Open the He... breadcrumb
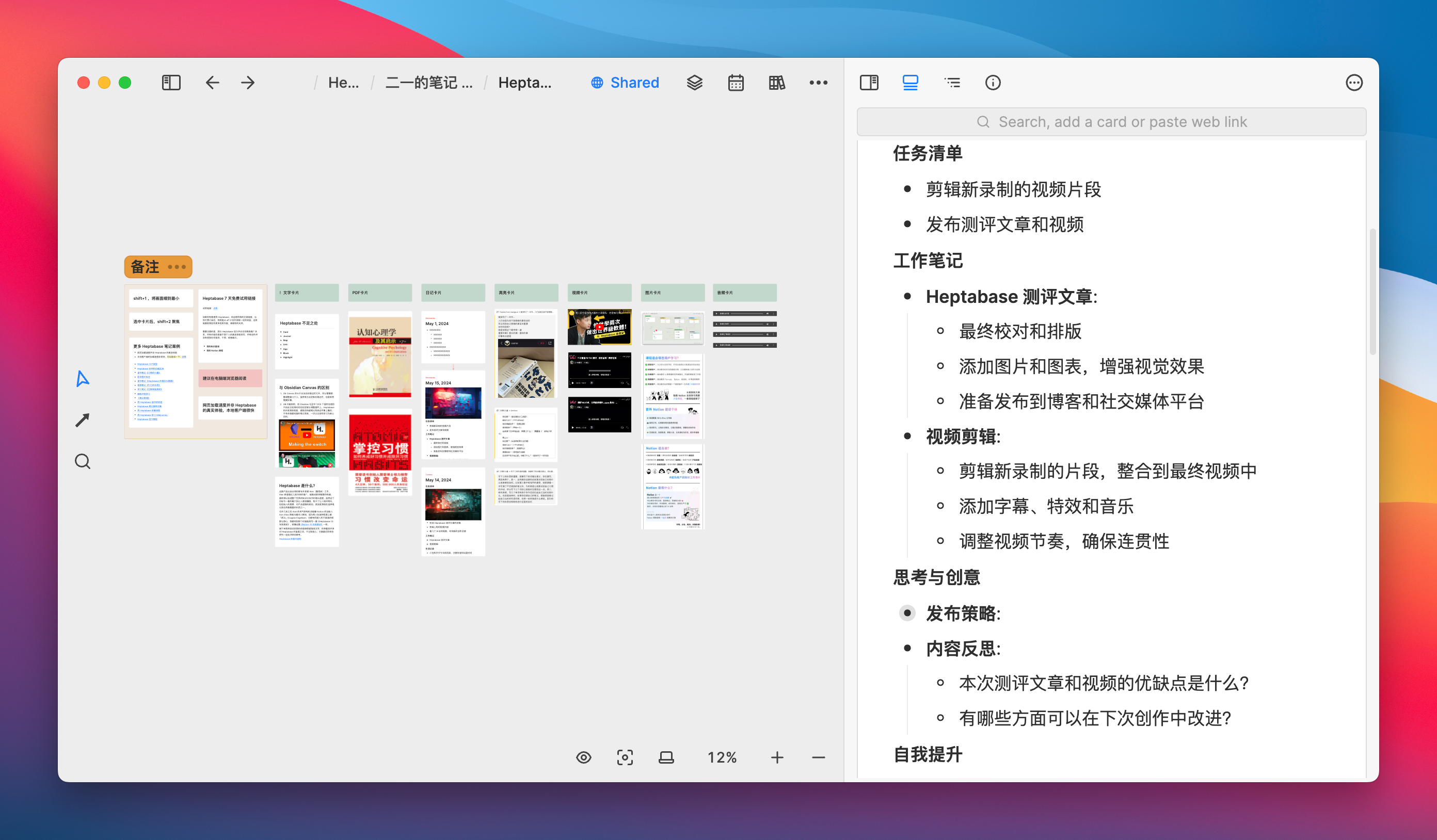1437x840 pixels. [x=343, y=83]
